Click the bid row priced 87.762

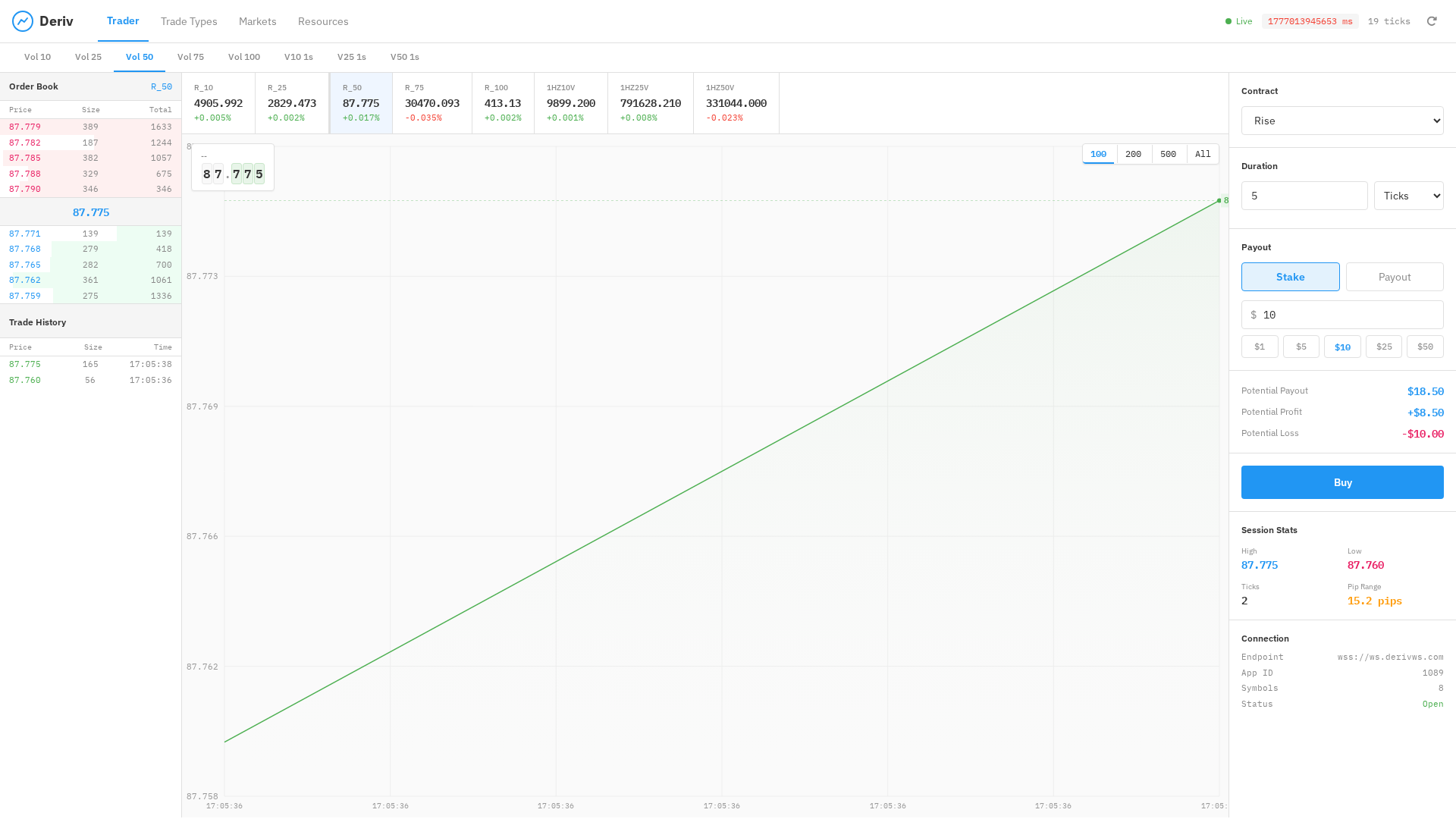(90, 280)
